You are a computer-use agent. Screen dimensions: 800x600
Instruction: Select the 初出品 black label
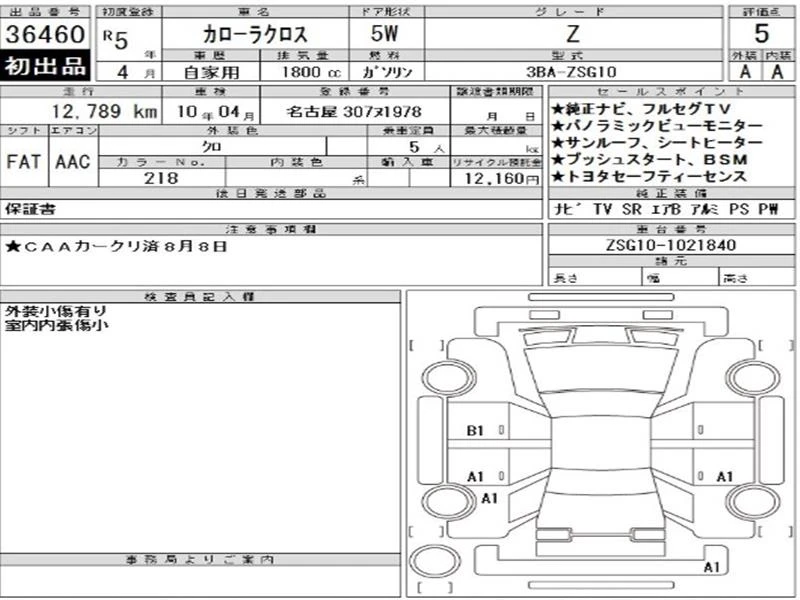(45, 65)
